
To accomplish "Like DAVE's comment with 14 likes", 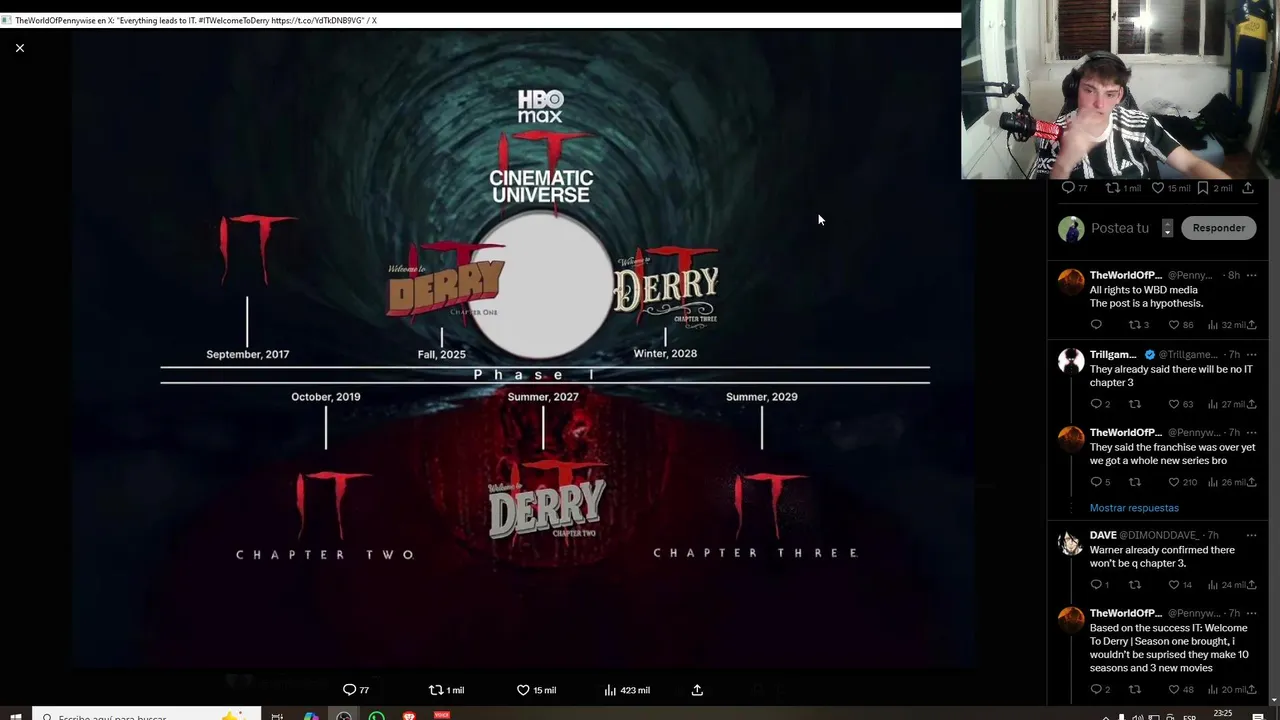I will point(1181,585).
